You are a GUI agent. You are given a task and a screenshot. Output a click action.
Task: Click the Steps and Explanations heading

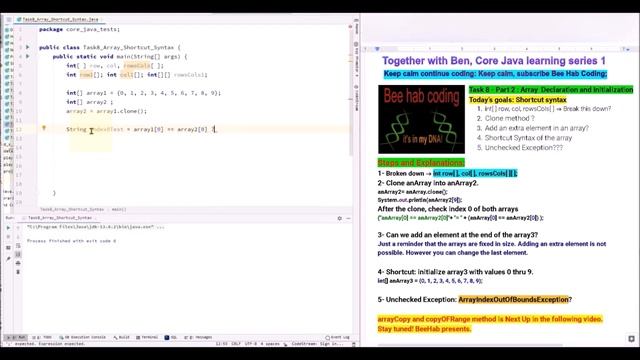coord(421,163)
